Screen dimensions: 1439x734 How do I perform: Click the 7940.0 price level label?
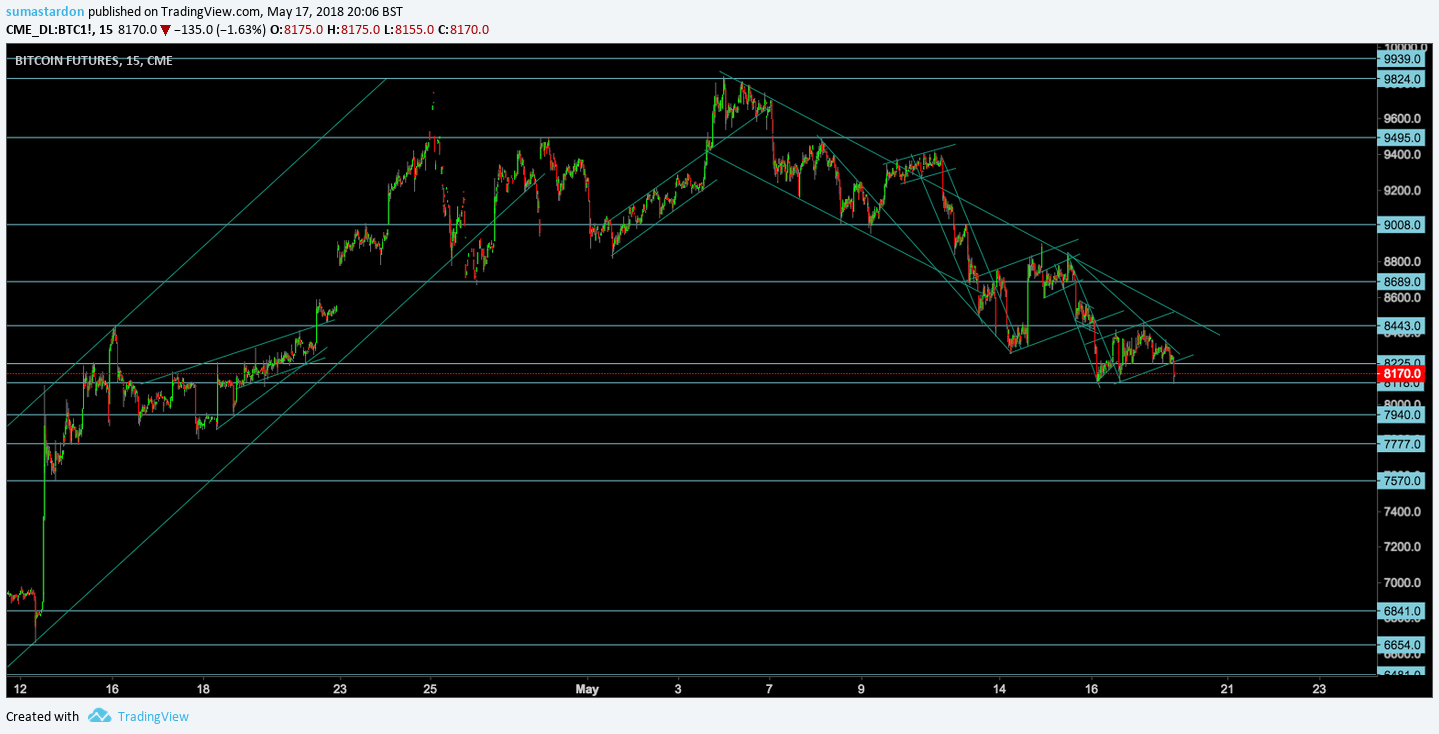[x=1403, y=414]
